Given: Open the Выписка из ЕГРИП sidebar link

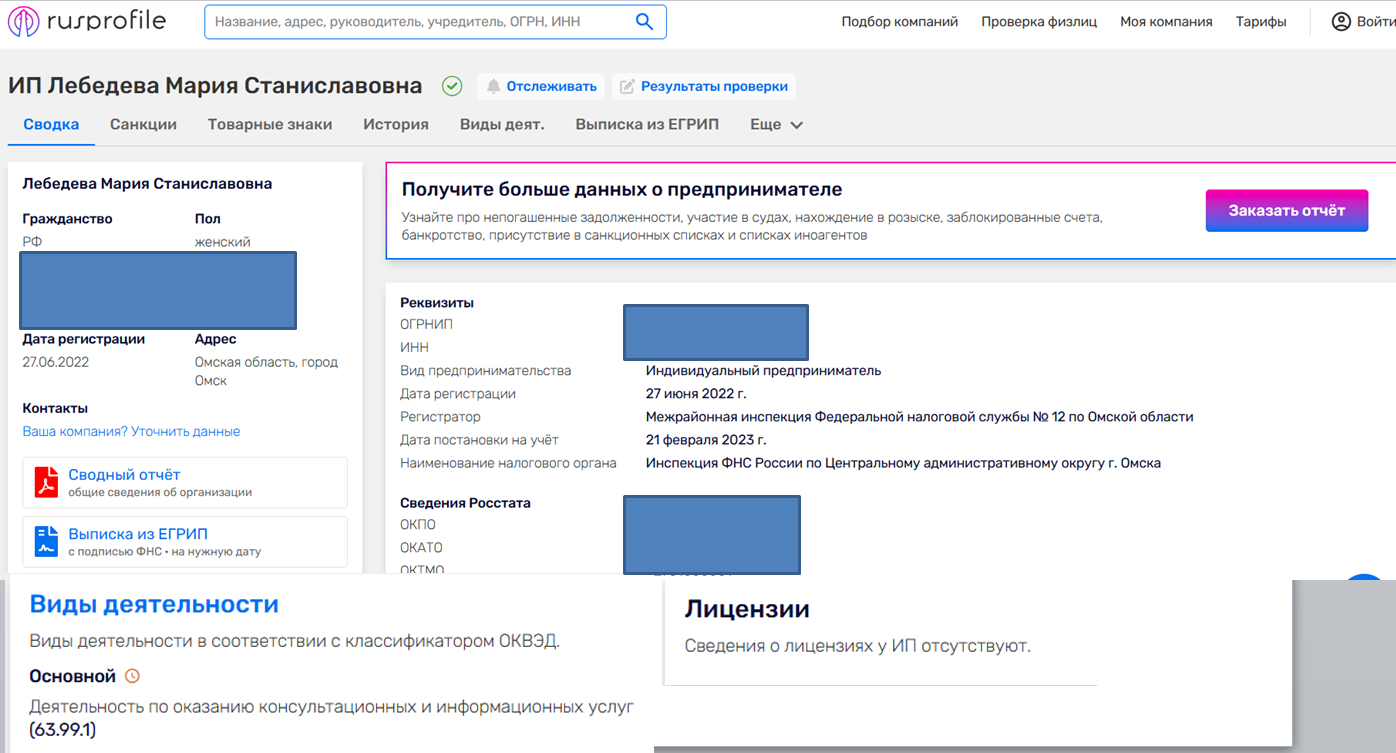Looking at the screenshot, I should [x=138, y=534].
